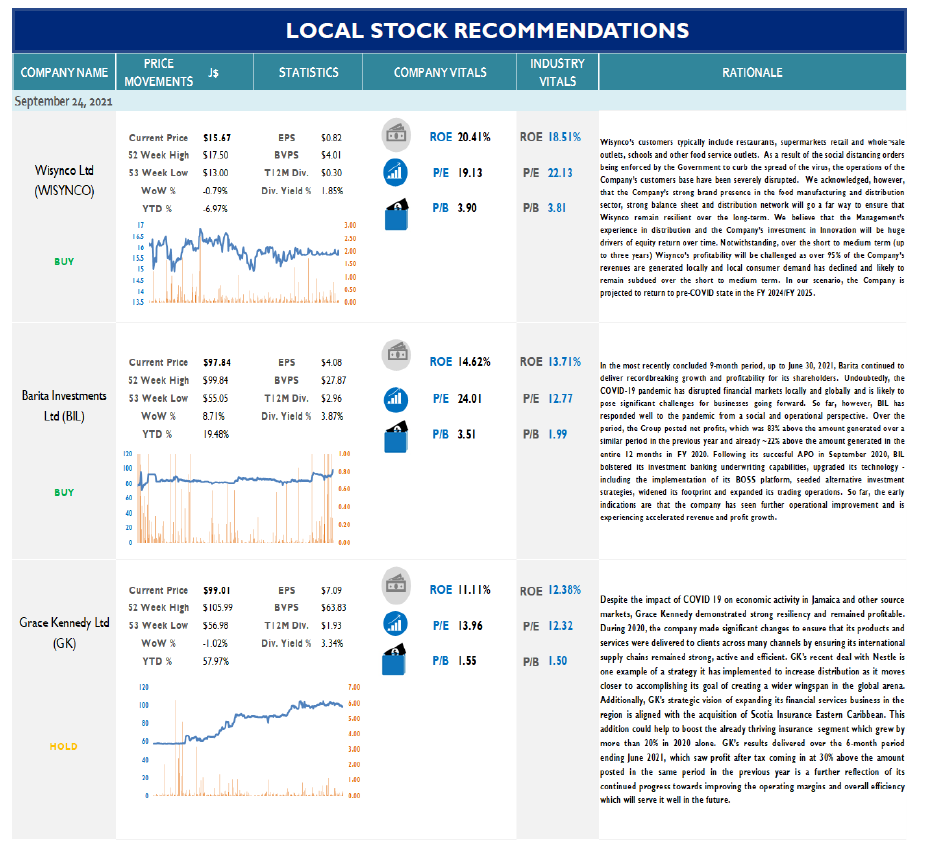Viewport: 932px width, 846px height.
Task: Select the Company Name column header
Action: coord(64,73)
